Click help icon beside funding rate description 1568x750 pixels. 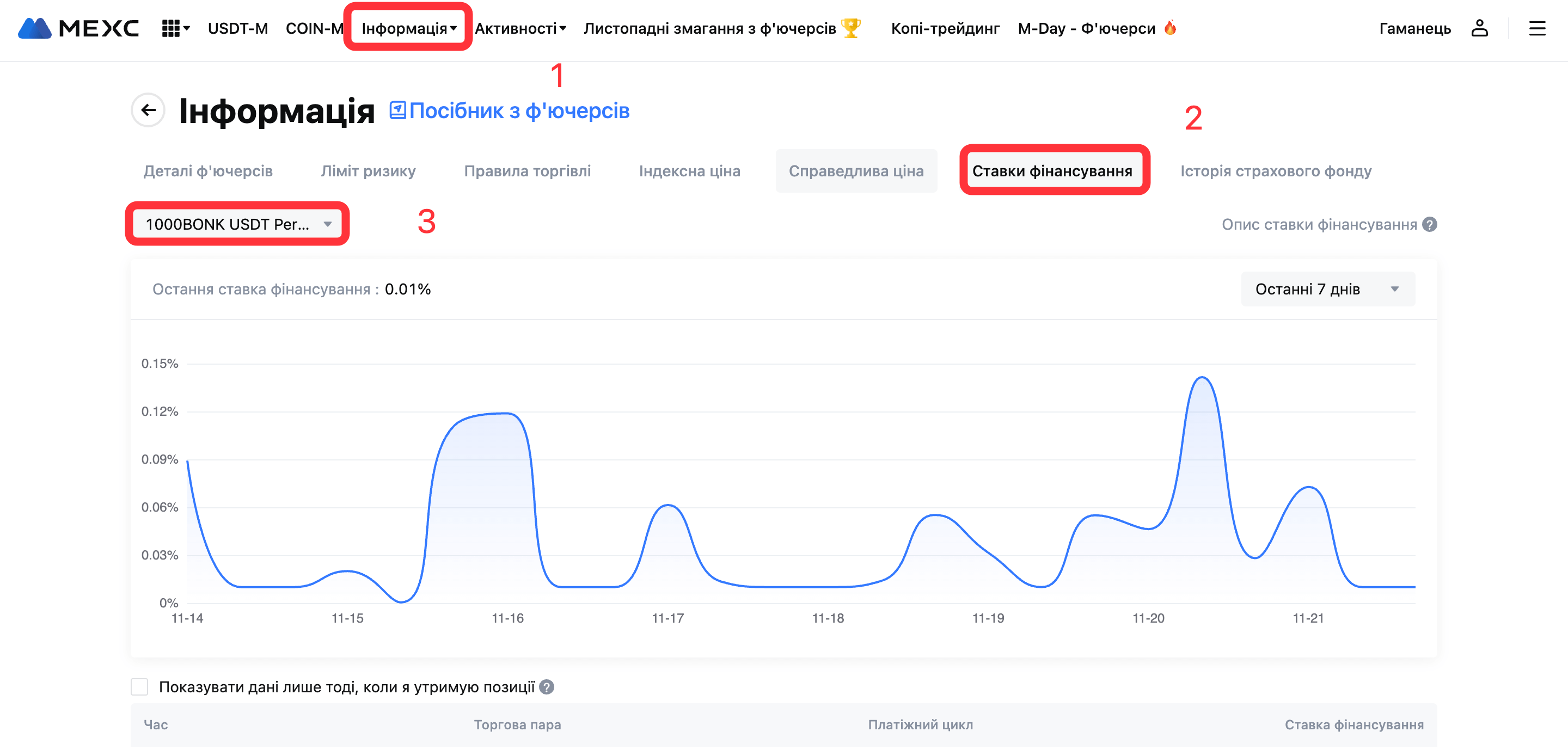click(x=1430, y=224)
